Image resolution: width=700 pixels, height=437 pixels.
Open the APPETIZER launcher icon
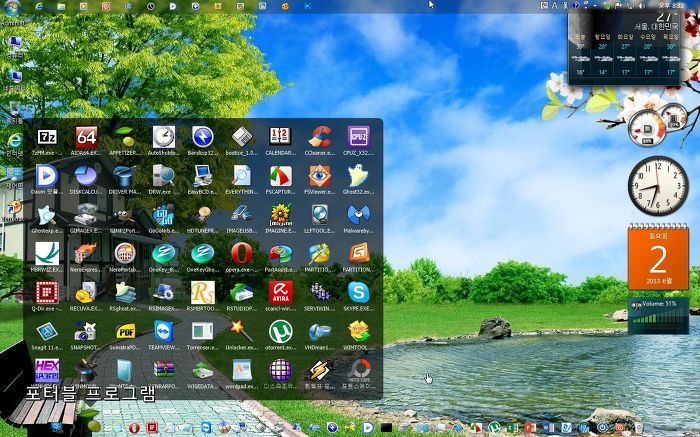(125, 137)
